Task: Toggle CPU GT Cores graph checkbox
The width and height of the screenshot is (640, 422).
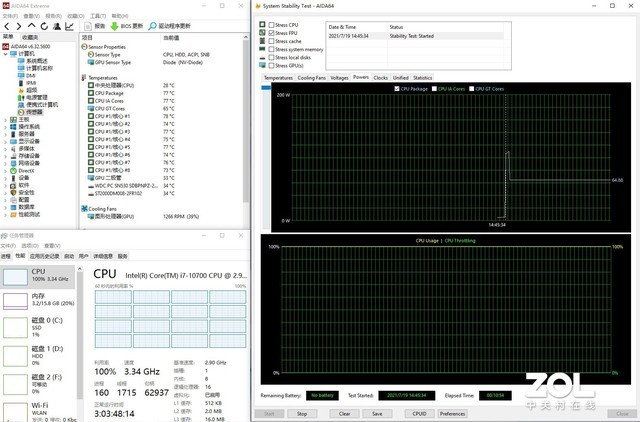Action: click(472, 89)
